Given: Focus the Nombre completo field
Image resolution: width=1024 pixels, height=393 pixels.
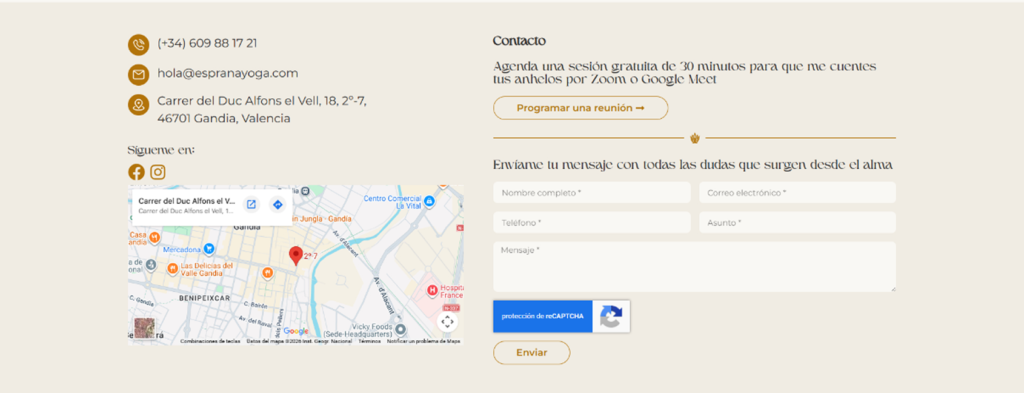Looking at the screenshot, I should (x=592, y=193).
